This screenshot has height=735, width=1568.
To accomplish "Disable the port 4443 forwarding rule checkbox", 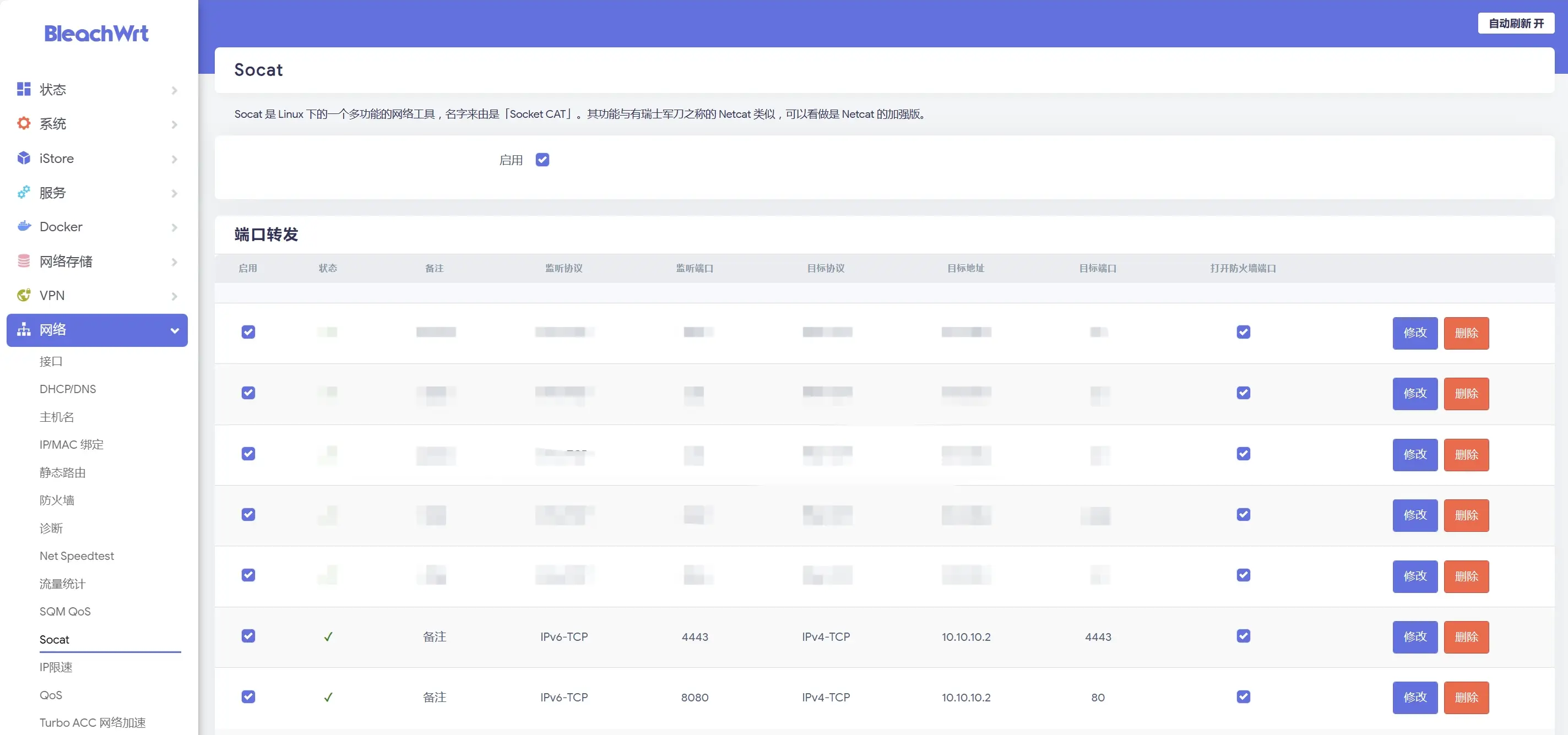I will click(248, 636).
